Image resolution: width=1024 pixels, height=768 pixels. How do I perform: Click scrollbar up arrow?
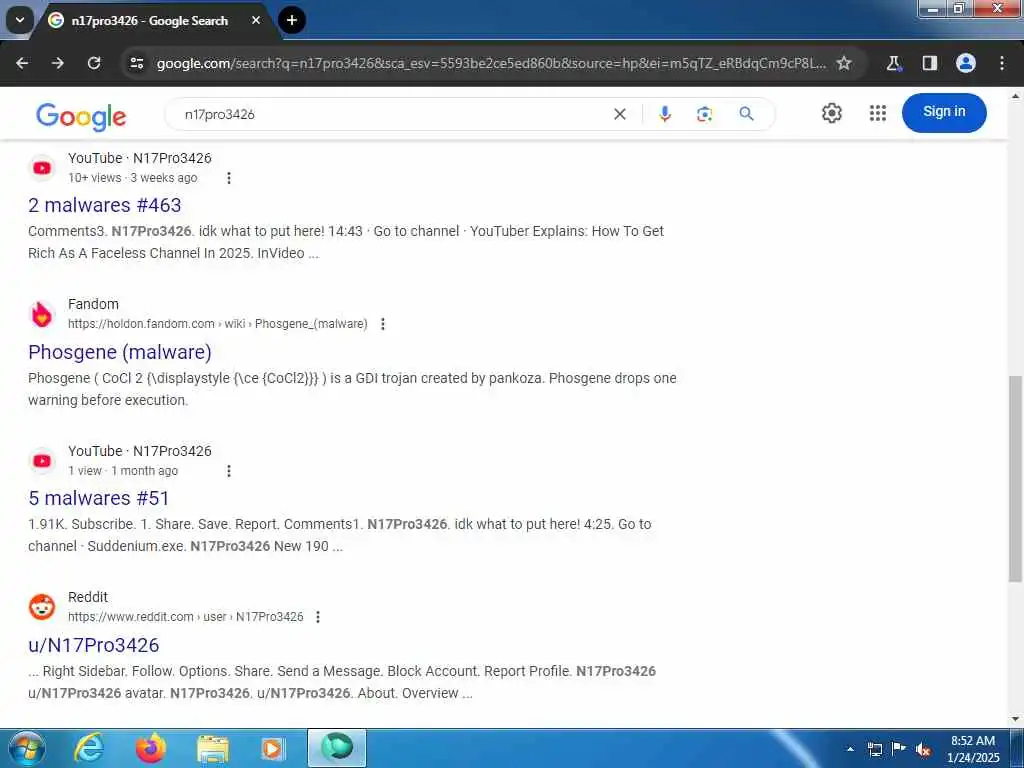[x=1016, y=96]
